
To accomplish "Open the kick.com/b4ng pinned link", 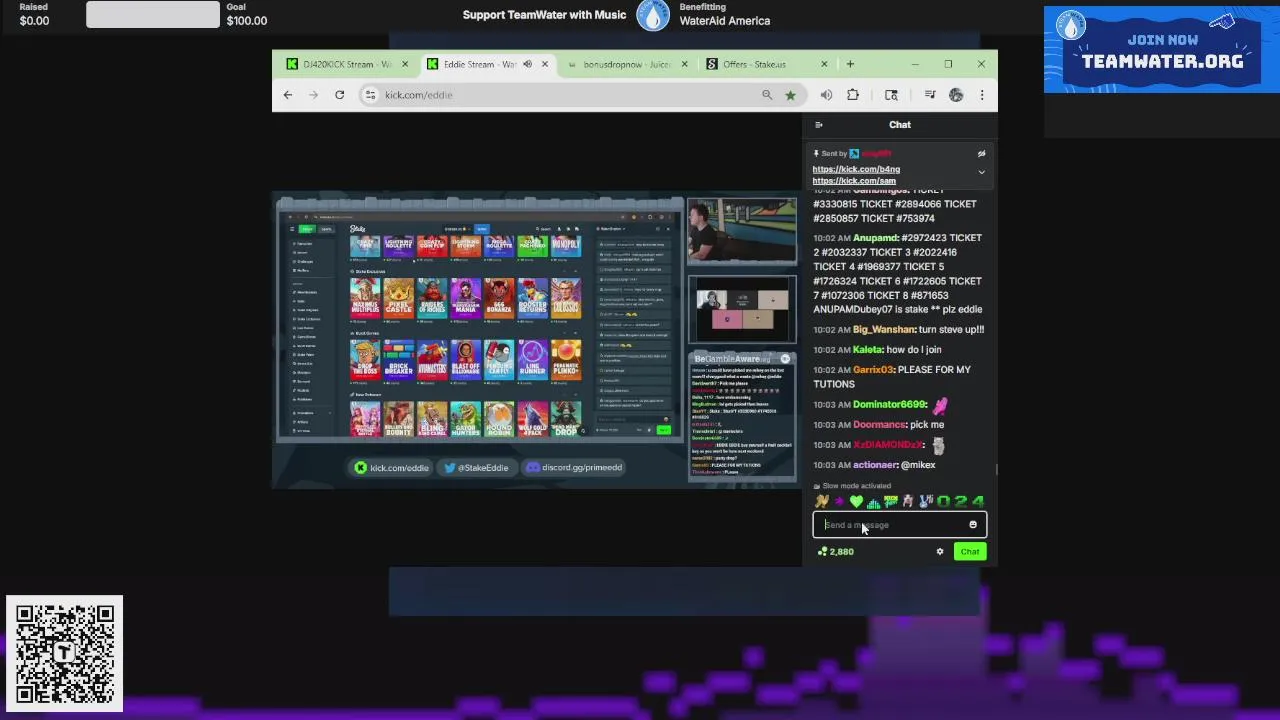I will 856,169.
